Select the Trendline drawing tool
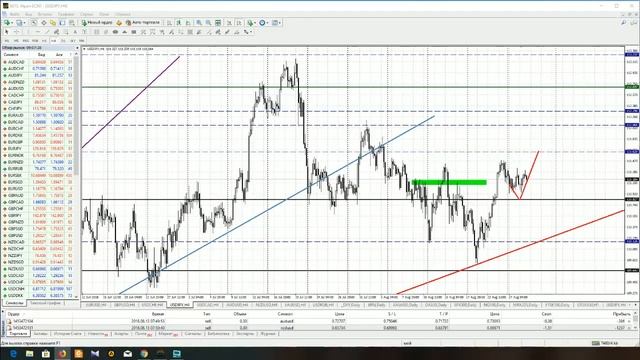640x360 pixels. click(x=47, y=31)
